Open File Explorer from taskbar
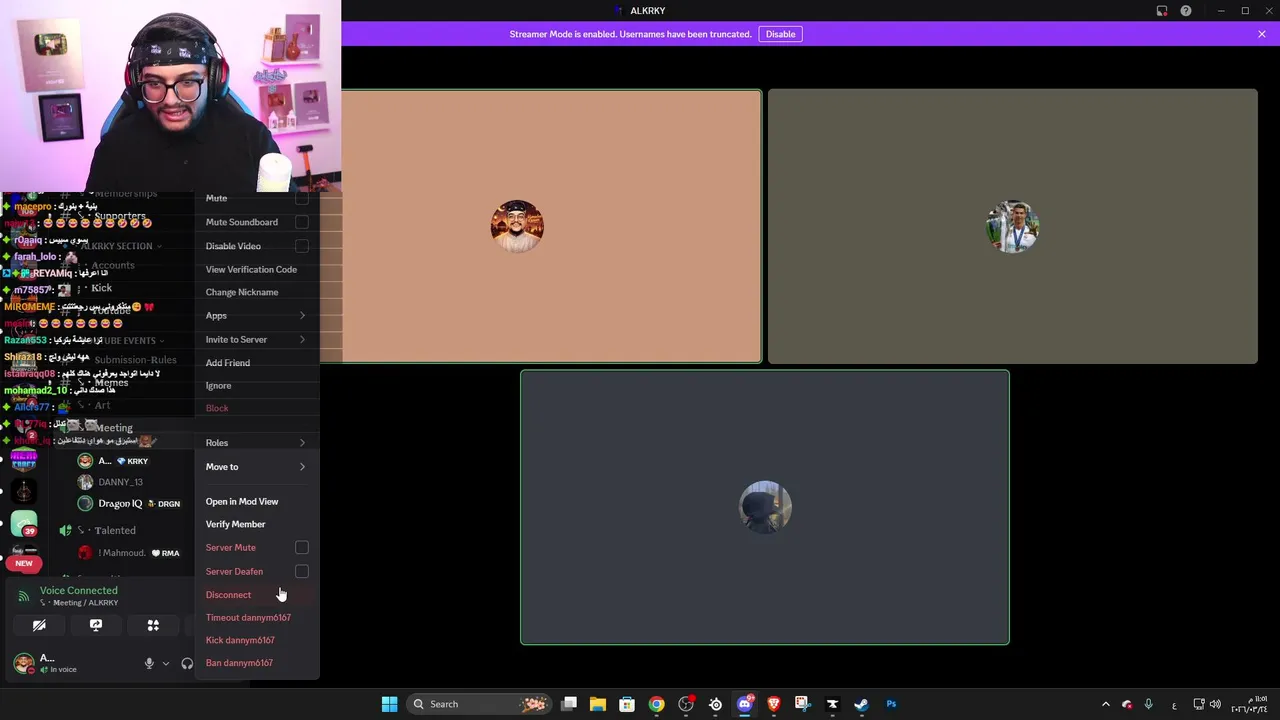This screenshot has width=1280, height=720. (x=597, y=704)
